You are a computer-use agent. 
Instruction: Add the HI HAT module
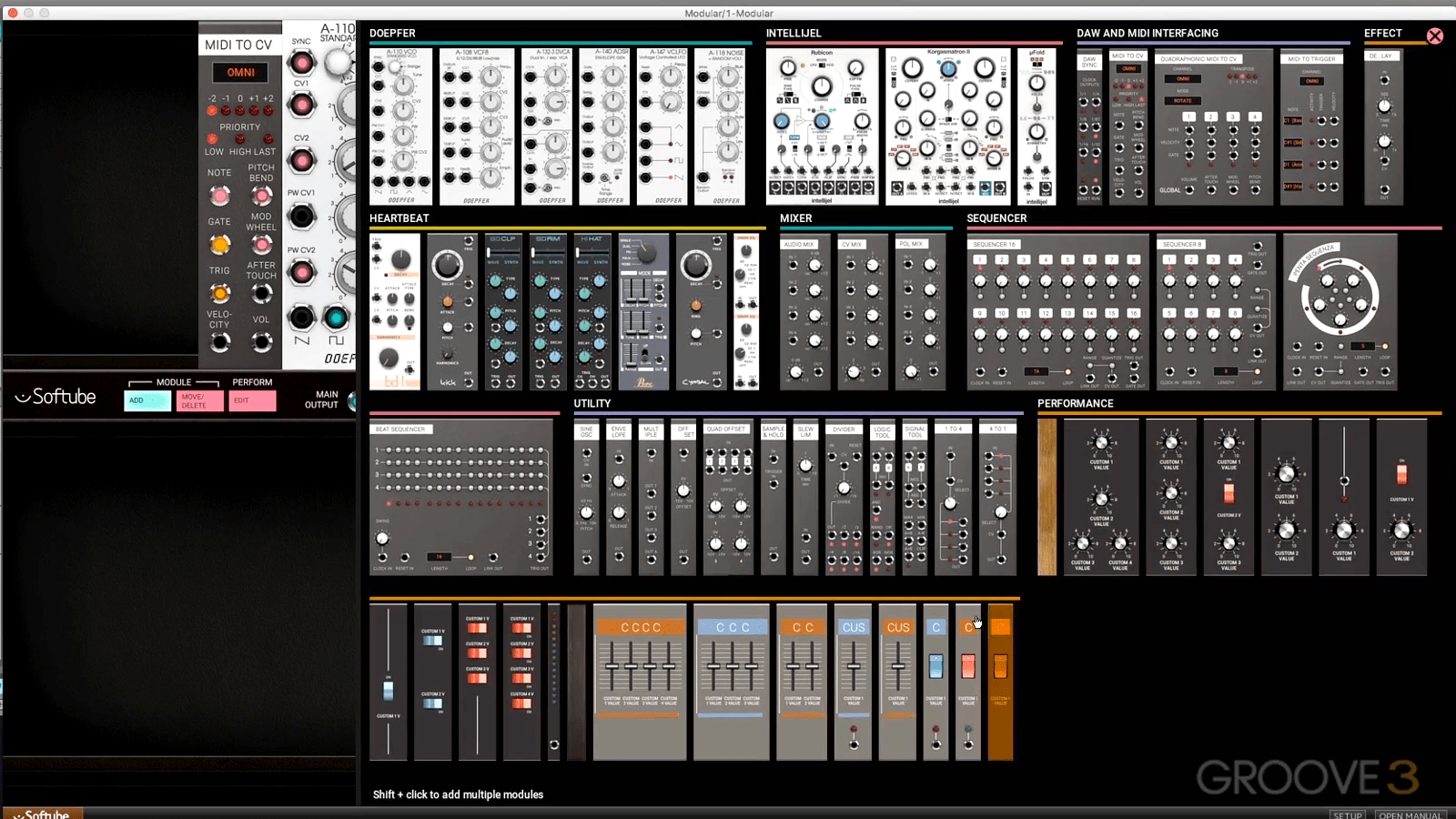(x=591, y=312)
